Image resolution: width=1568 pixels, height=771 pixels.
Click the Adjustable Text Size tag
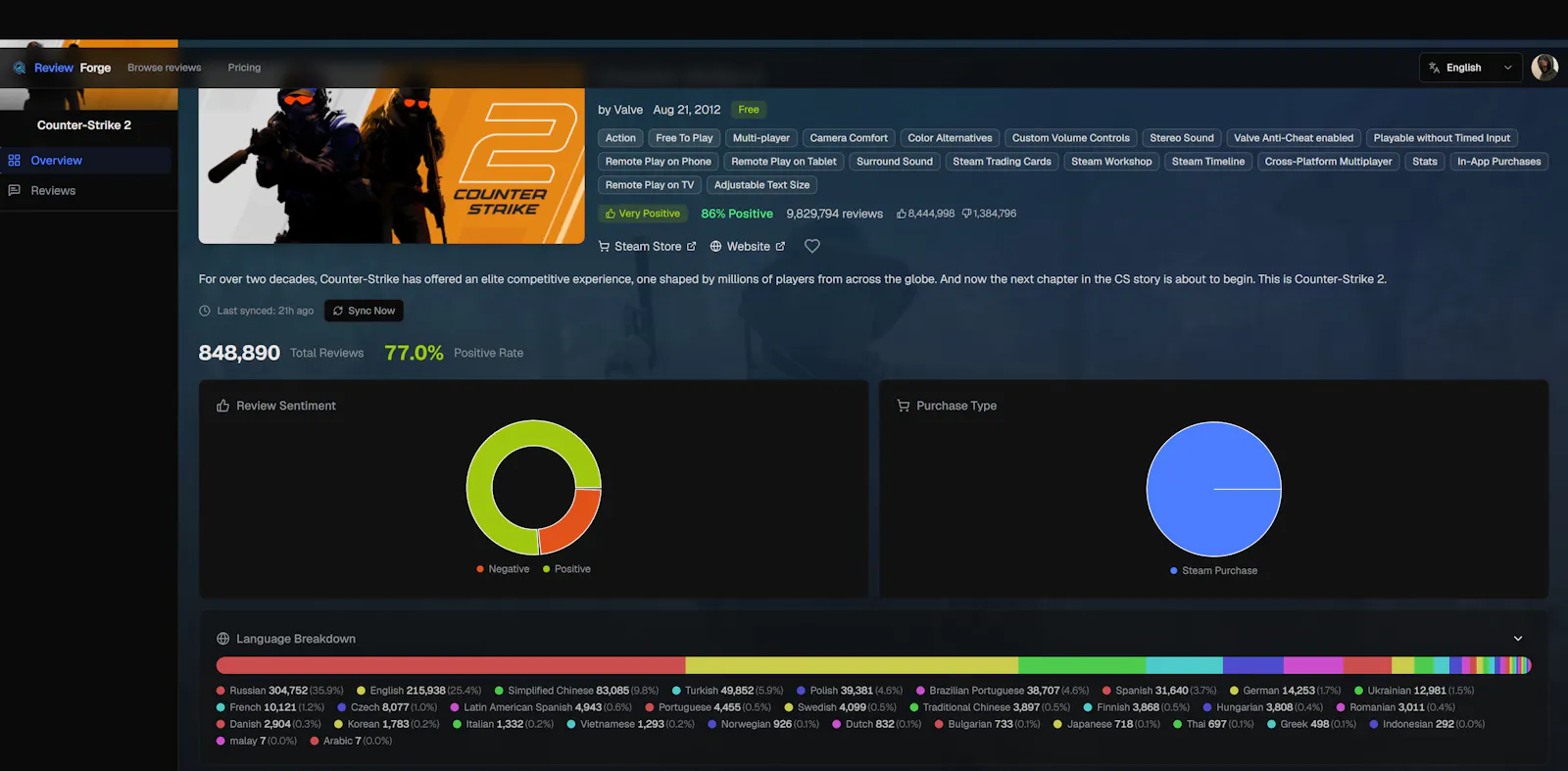pos(761,185)
